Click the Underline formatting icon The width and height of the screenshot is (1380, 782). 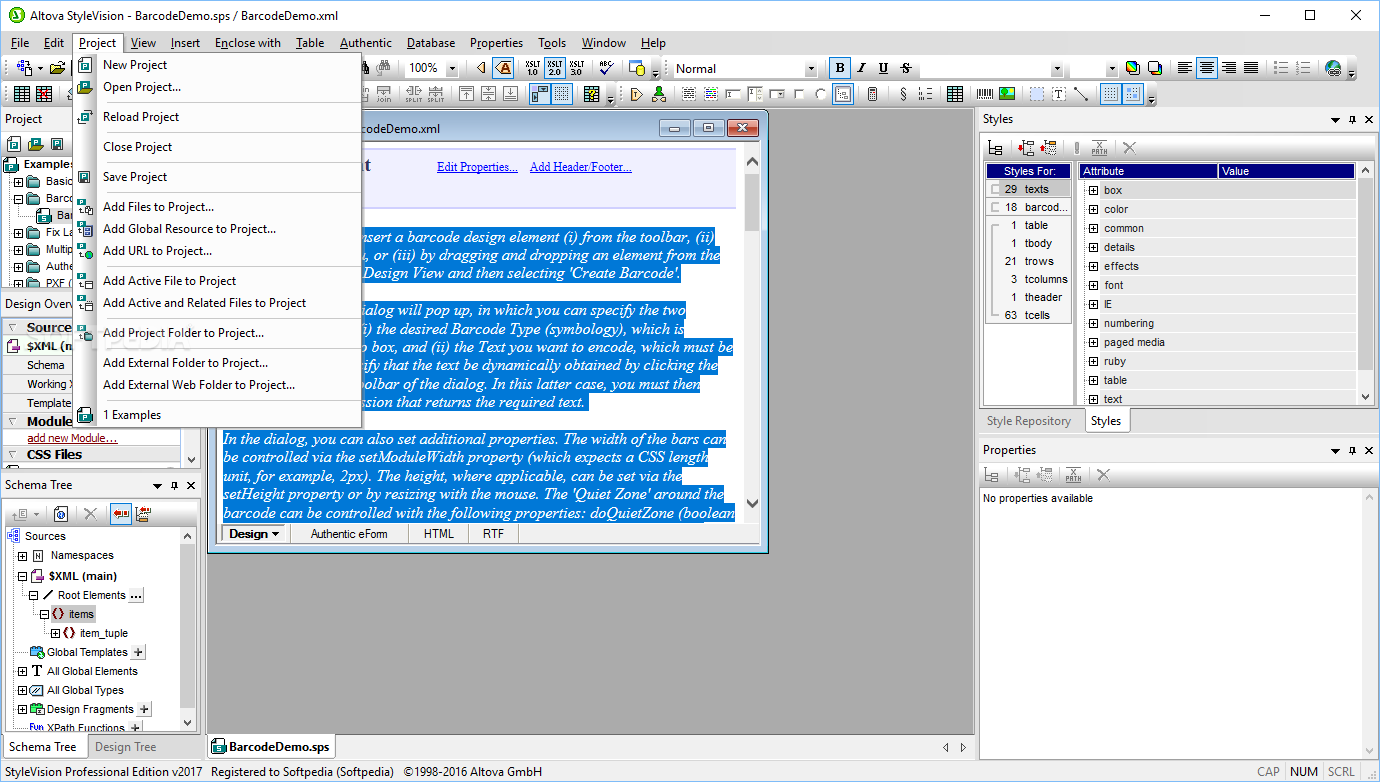[x=883, y=68]
